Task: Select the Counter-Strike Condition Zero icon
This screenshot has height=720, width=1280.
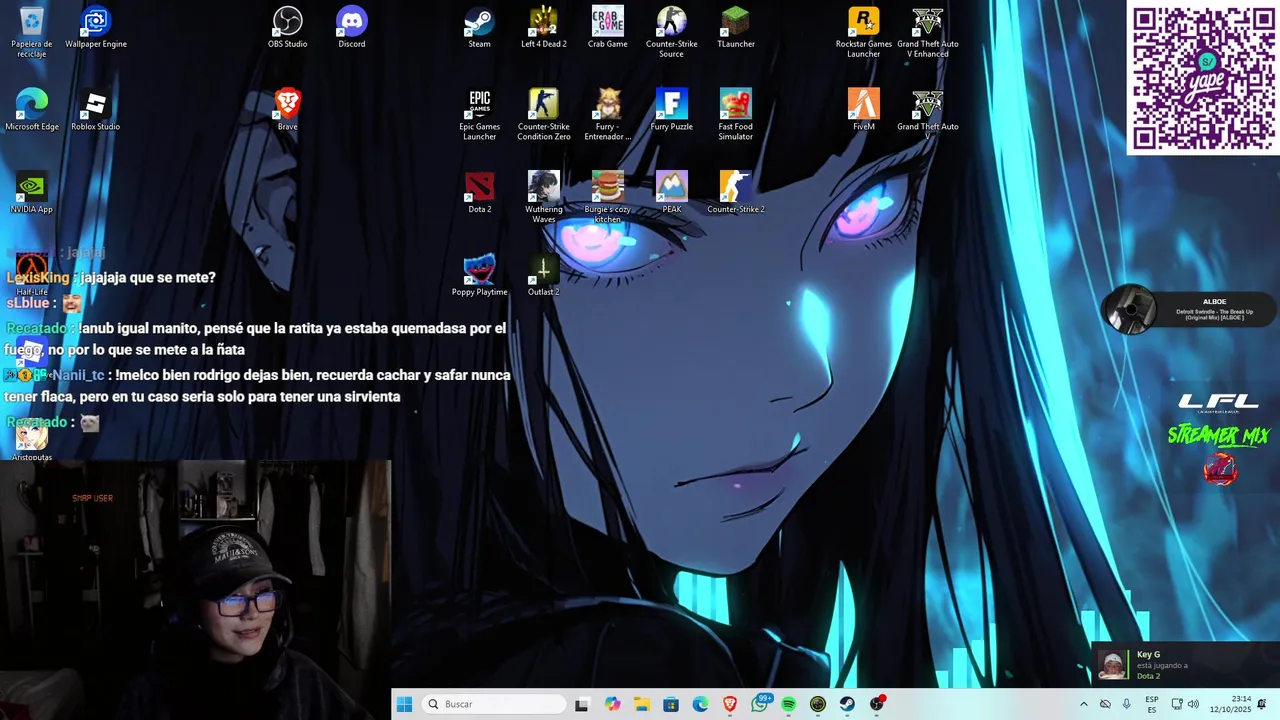Action: [543, 115]
